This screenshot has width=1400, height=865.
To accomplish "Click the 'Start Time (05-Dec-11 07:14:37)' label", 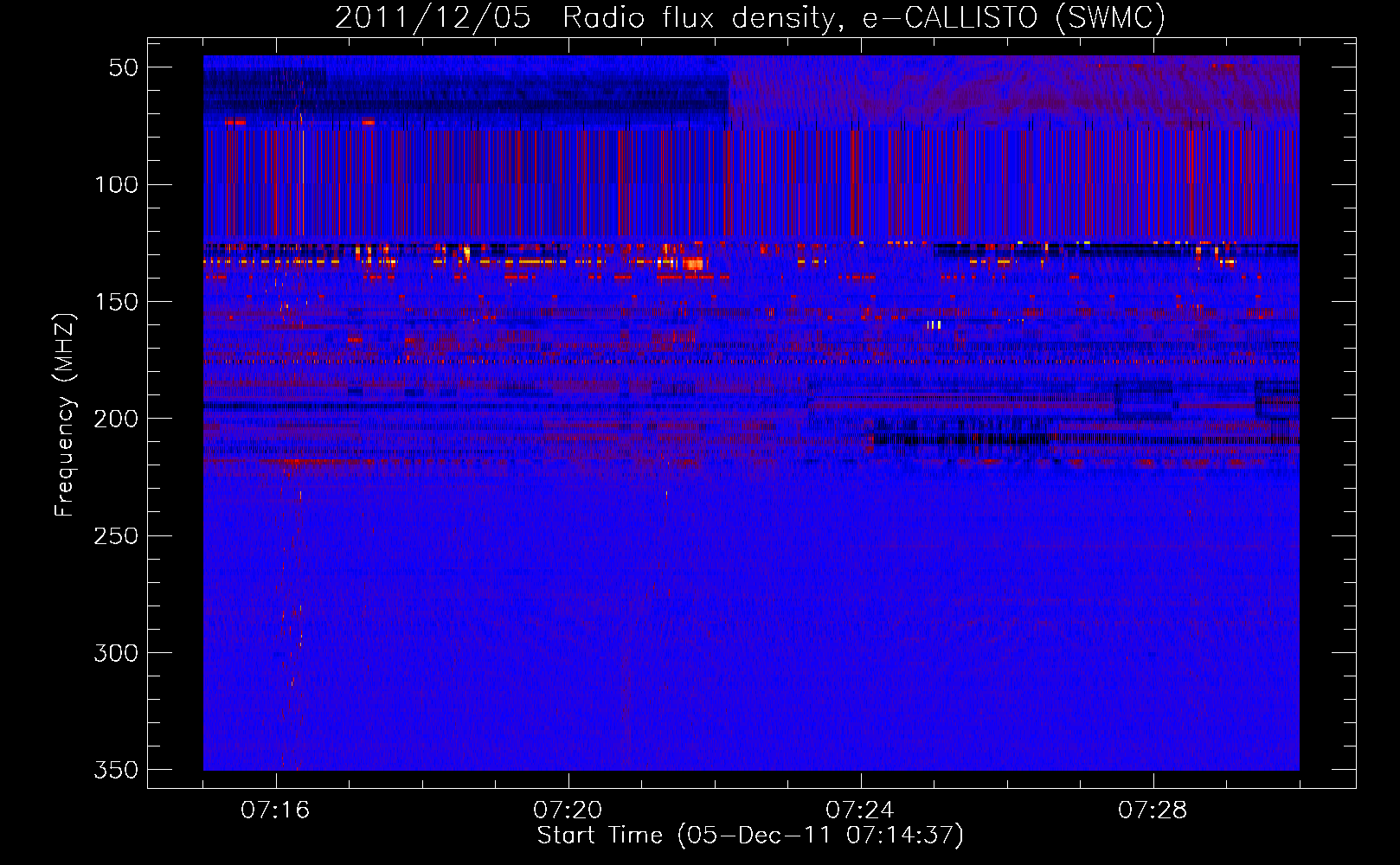I will pos(750,836).
